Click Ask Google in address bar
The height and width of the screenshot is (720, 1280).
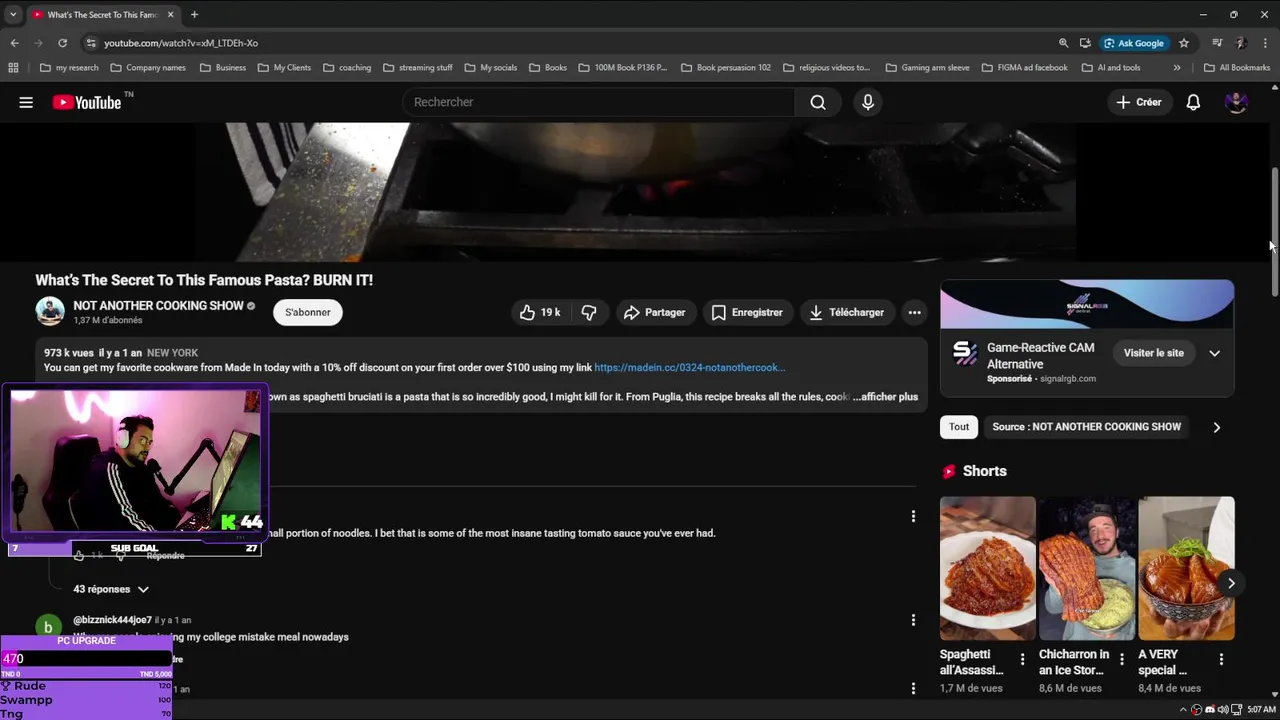pyautogui.click(x=1134, y=43)
